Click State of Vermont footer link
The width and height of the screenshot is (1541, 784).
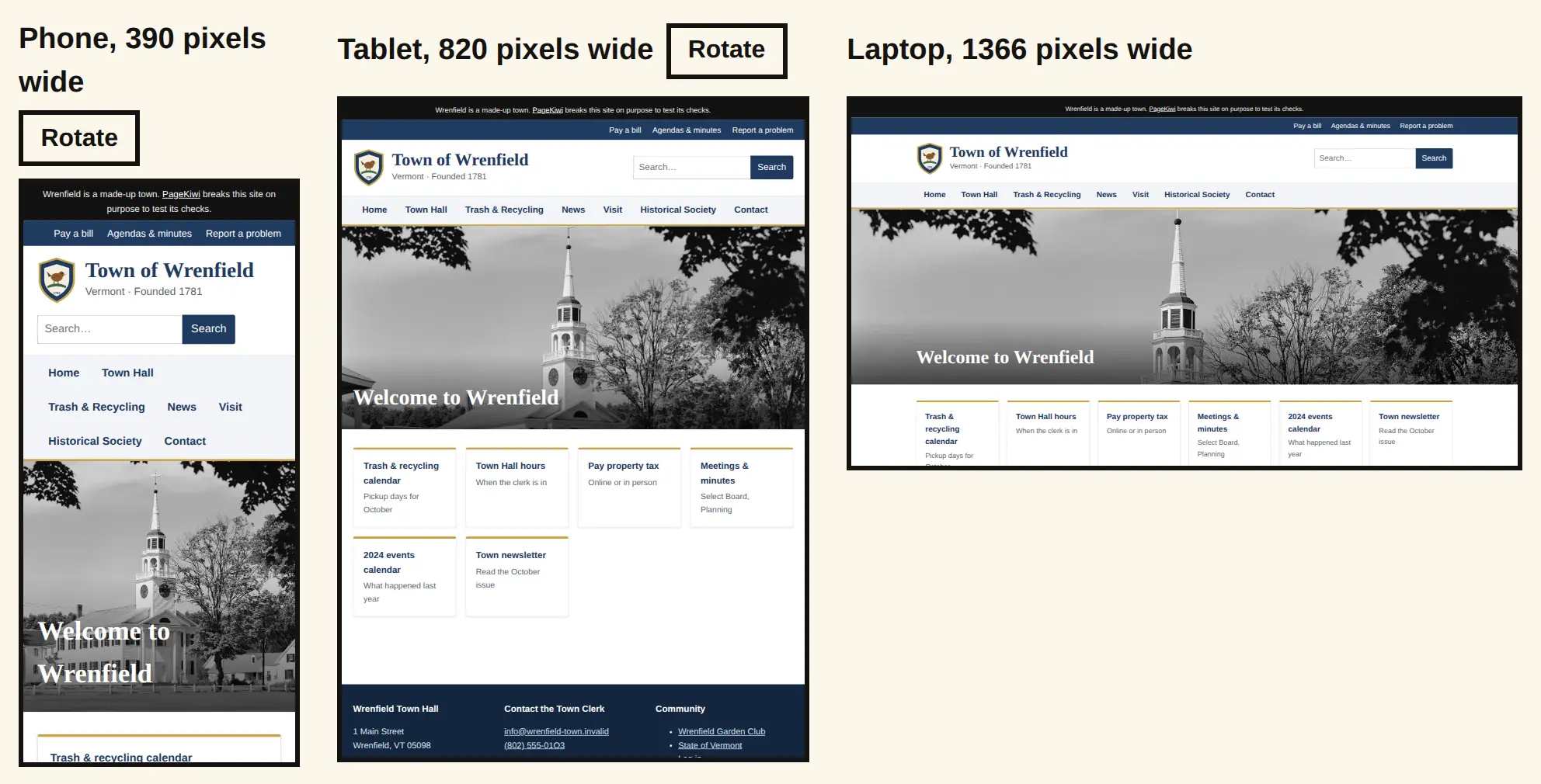710,745
